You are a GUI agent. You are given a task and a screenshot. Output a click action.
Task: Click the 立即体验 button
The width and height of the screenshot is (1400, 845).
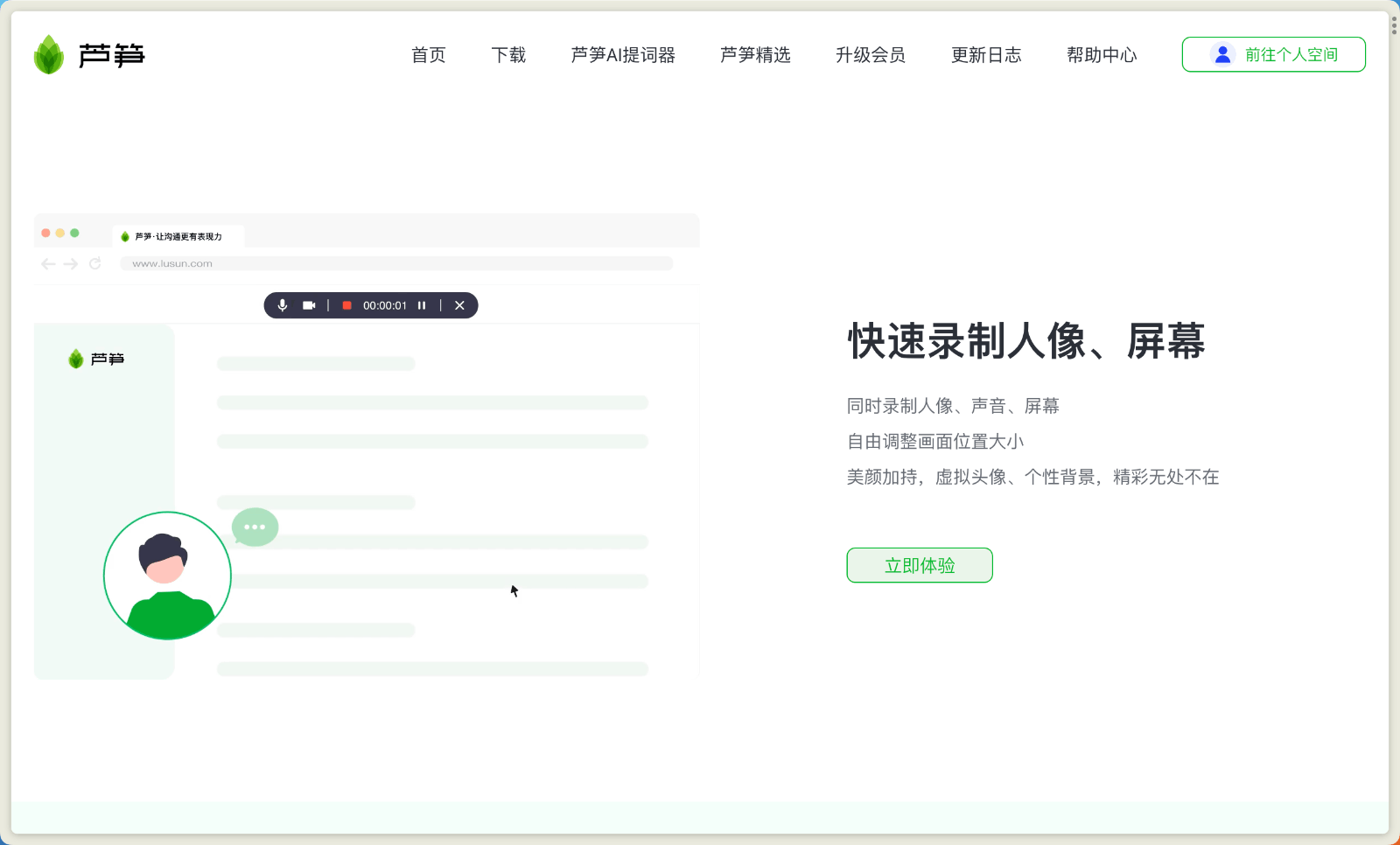920,565
